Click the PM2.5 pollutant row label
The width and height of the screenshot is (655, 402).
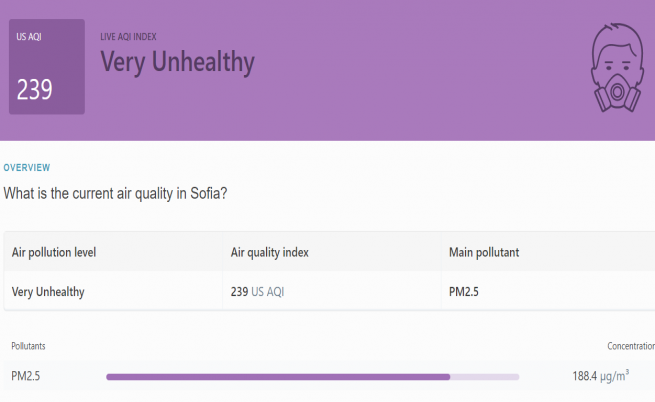click(x=25, y=376)
